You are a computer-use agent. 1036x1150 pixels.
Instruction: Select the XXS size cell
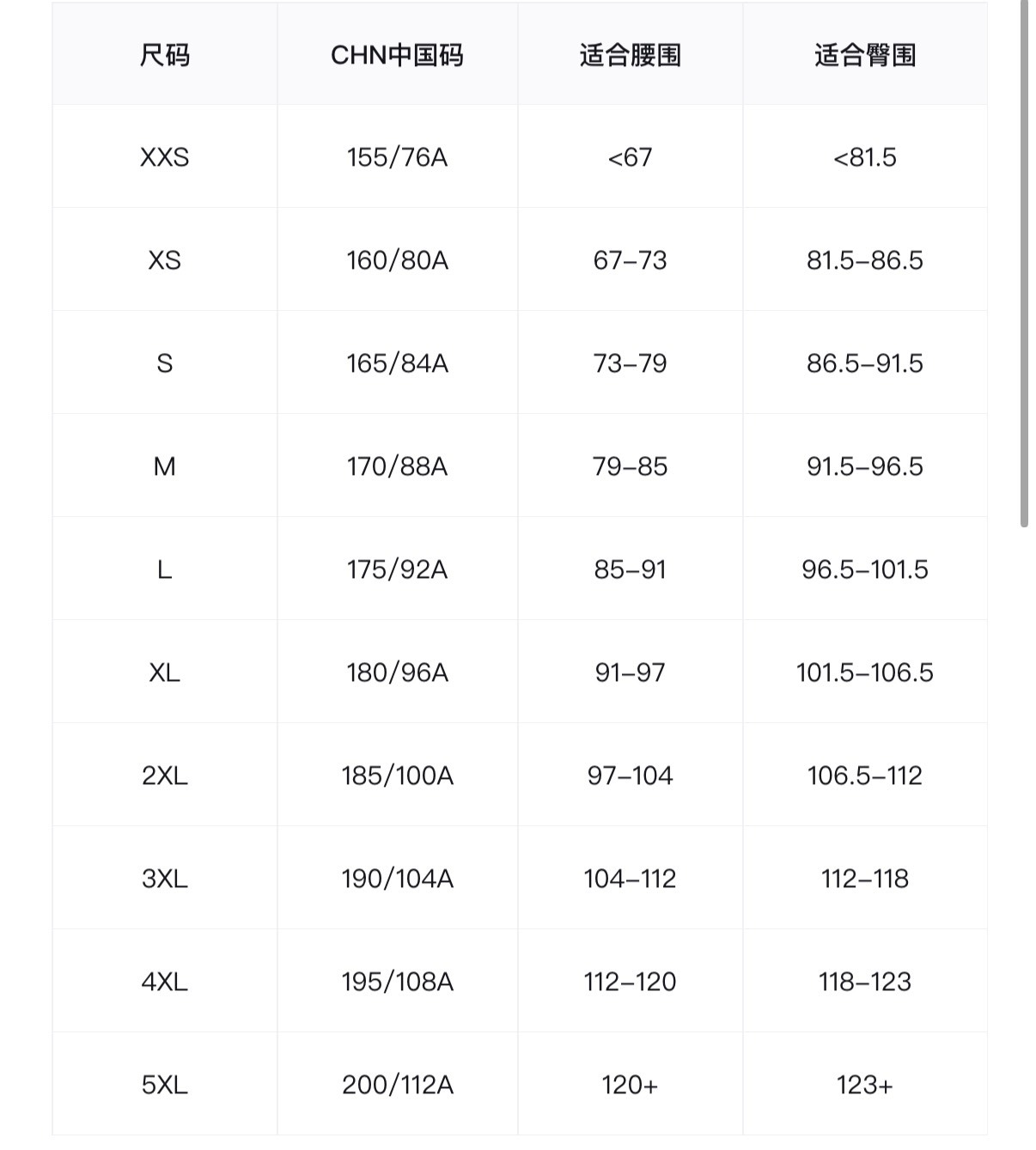[x=164, y=157]
